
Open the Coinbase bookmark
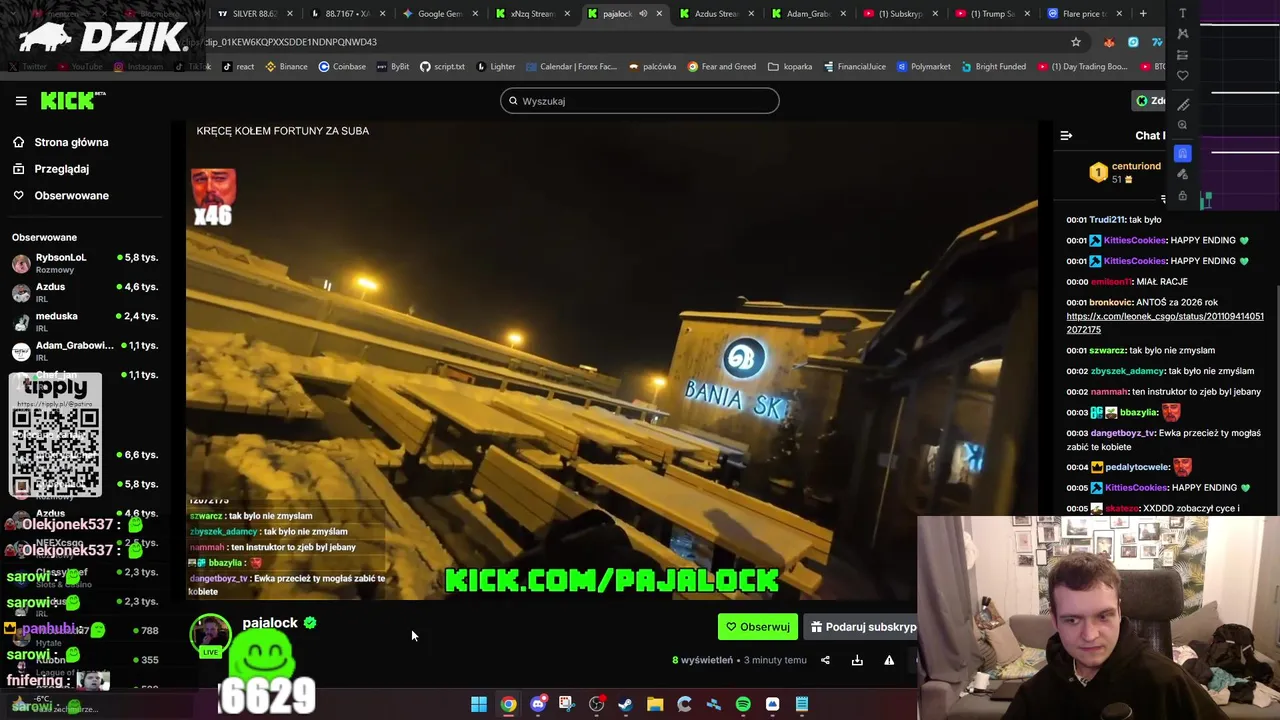click(342, 67)
